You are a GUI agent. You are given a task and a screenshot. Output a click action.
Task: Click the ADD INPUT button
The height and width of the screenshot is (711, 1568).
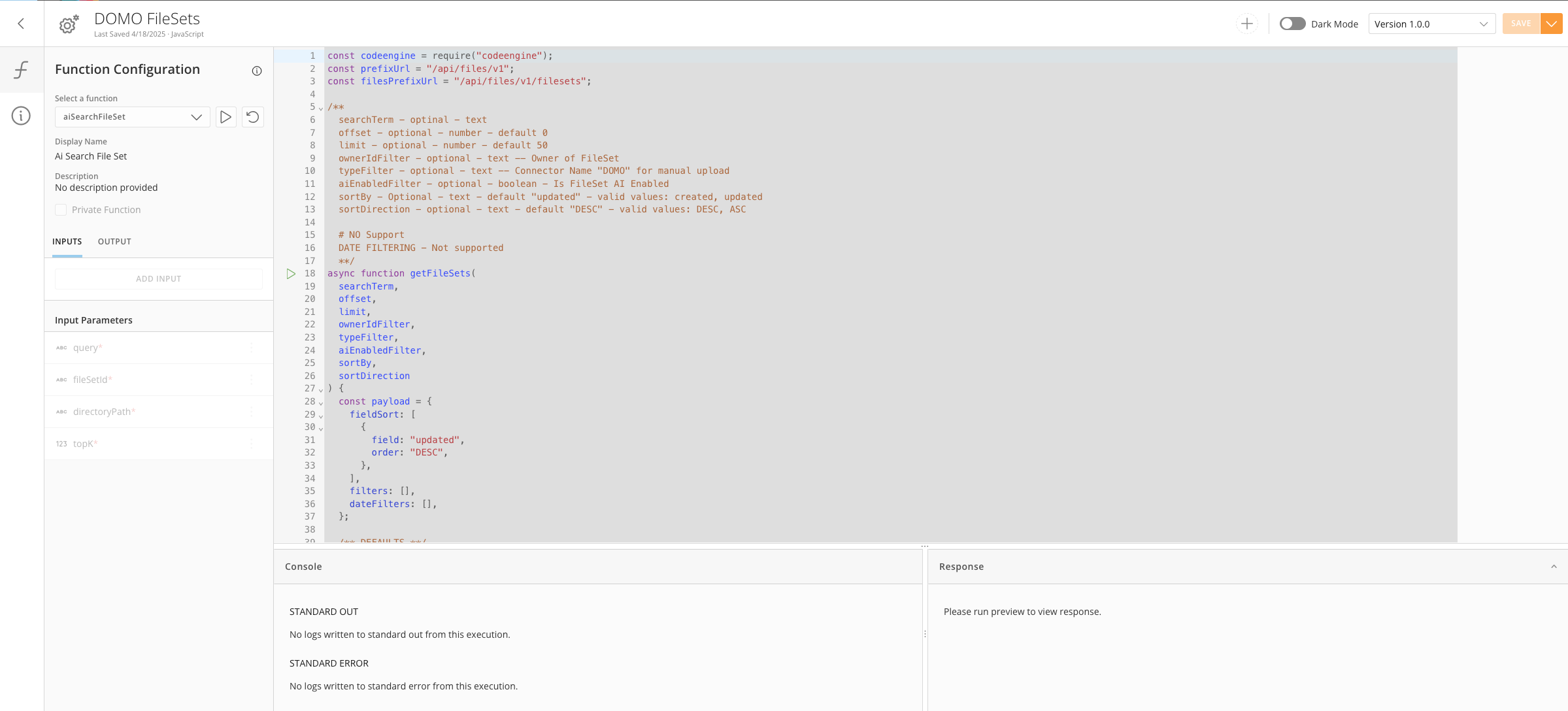pyautogui.click(x=159, y=279)
